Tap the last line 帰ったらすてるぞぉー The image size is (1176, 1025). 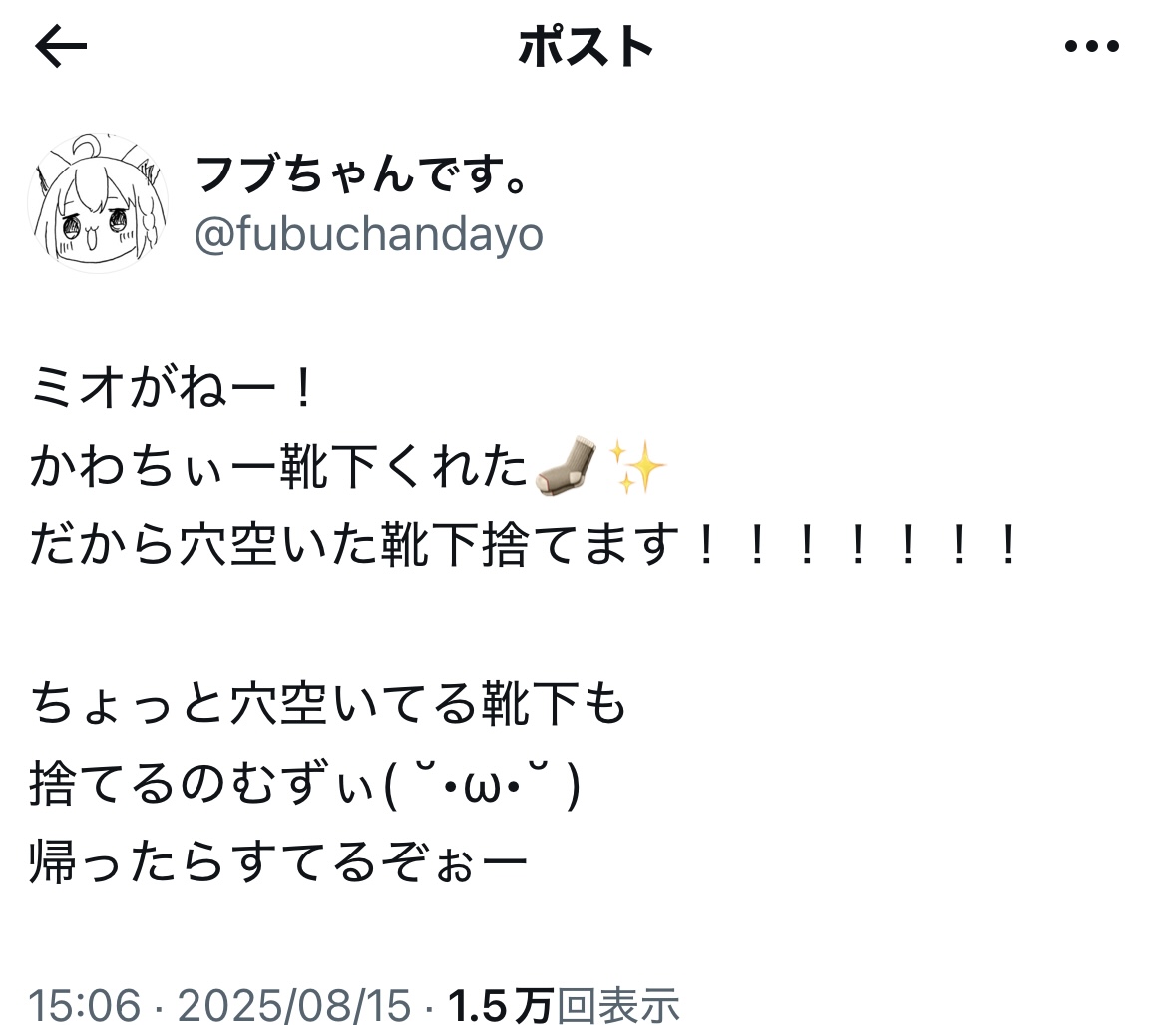tap(278, 861)
